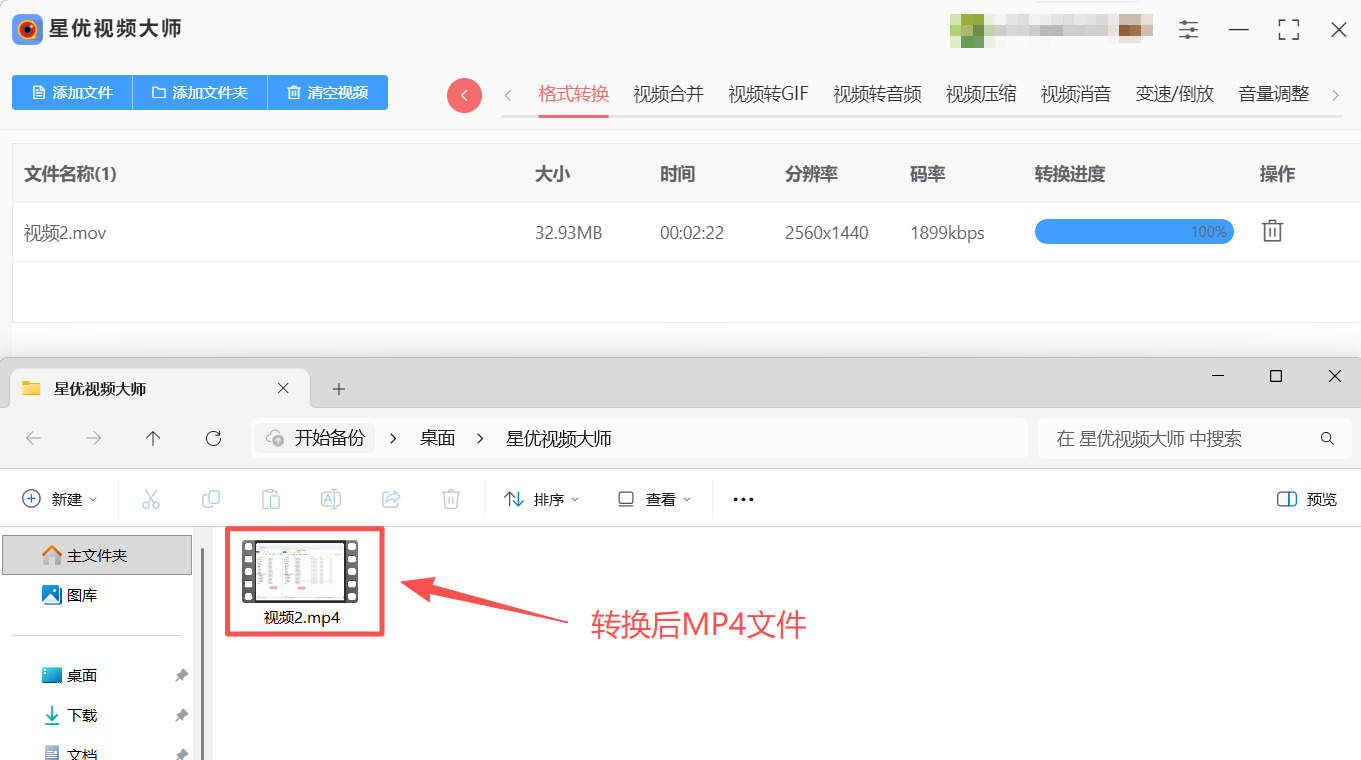Close the 星优视频大师 Explorer tab
Screen dimensions: 1361x760
point(283,388)
